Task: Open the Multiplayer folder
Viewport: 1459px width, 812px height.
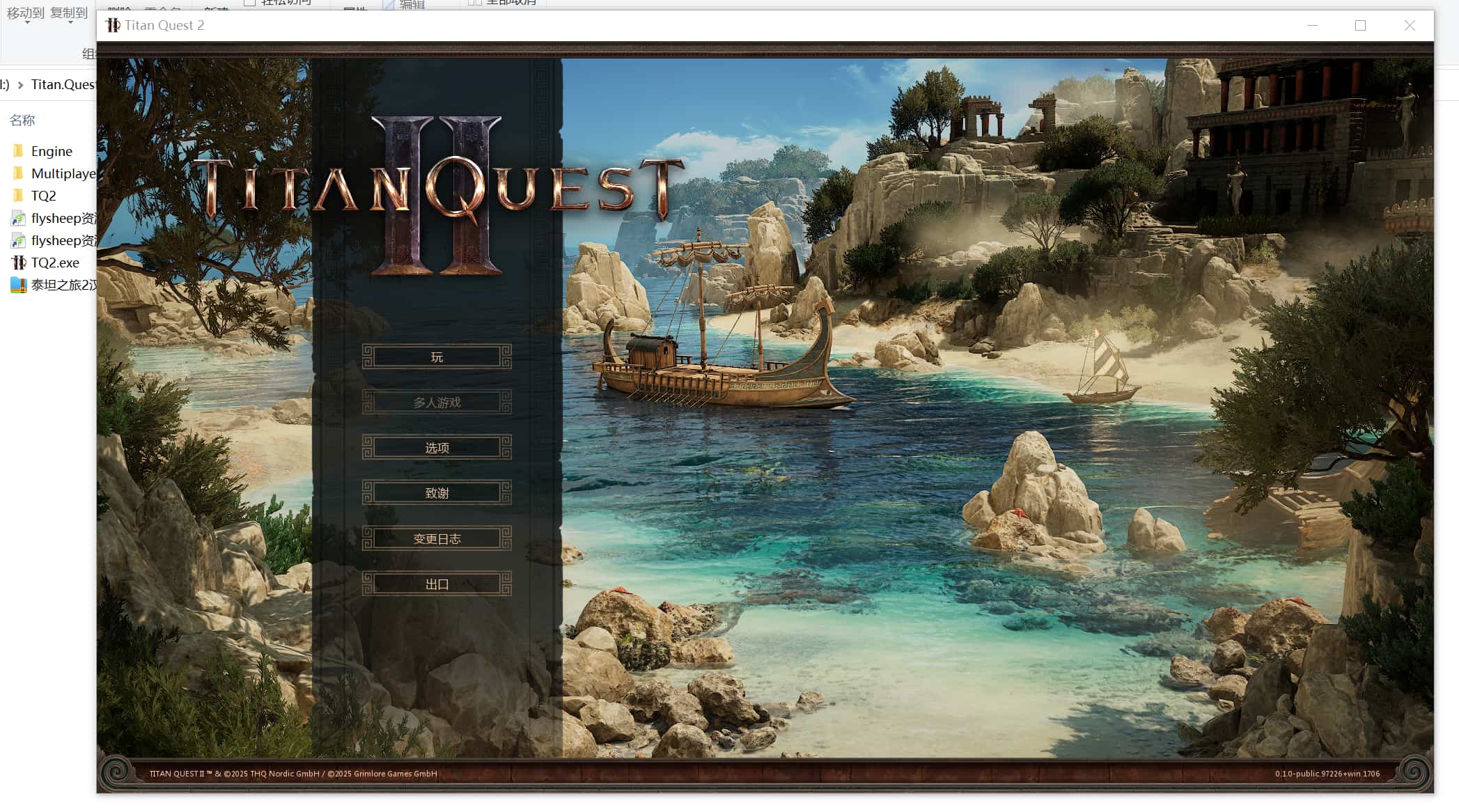Action: [61, 173]
